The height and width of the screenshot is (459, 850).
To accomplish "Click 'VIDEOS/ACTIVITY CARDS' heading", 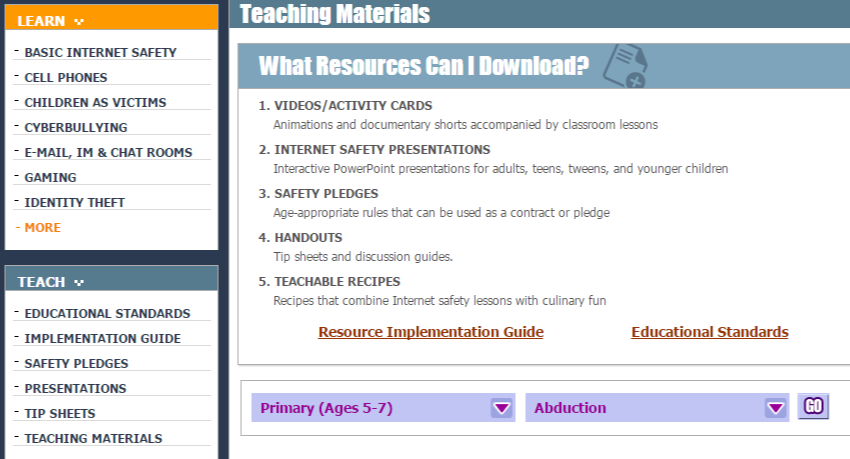I will (x=353, y=106).
